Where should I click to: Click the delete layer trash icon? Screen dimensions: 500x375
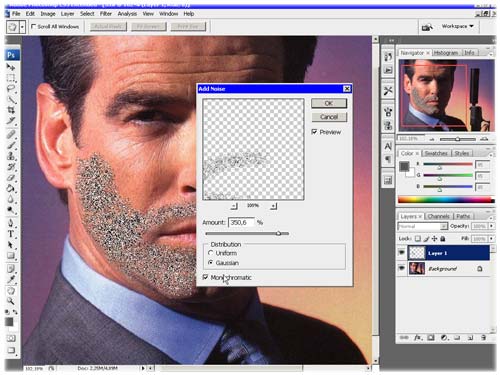[x=483, y=338]
